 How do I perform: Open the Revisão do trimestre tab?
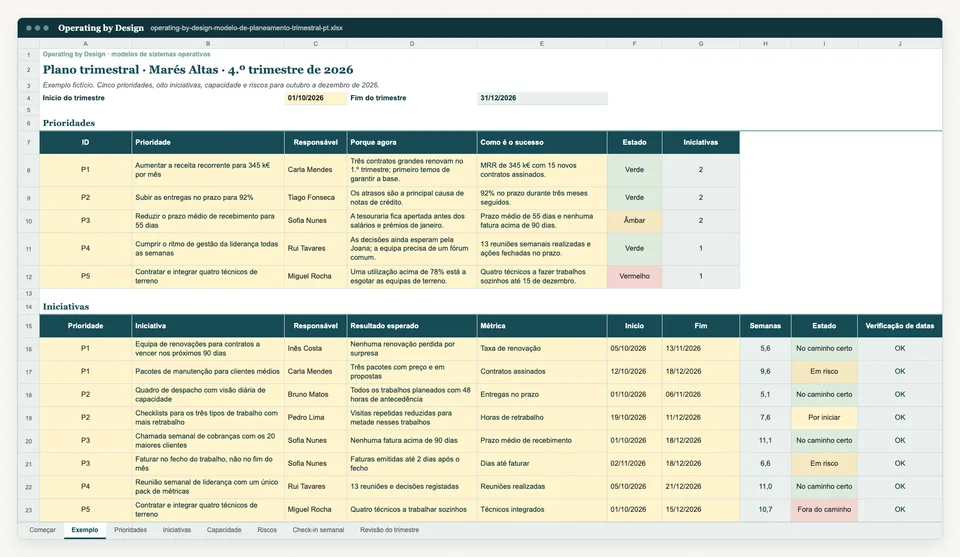coord(389,530)
